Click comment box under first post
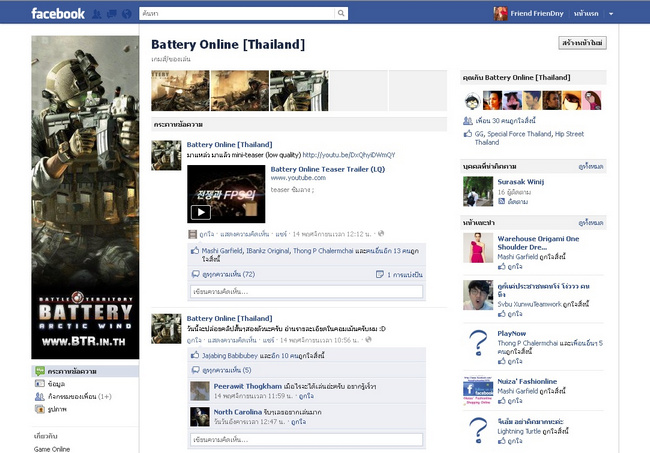Image resolution: width=650 pixels, height=453 pixels. pyautogui.click(x=305, y=292)
